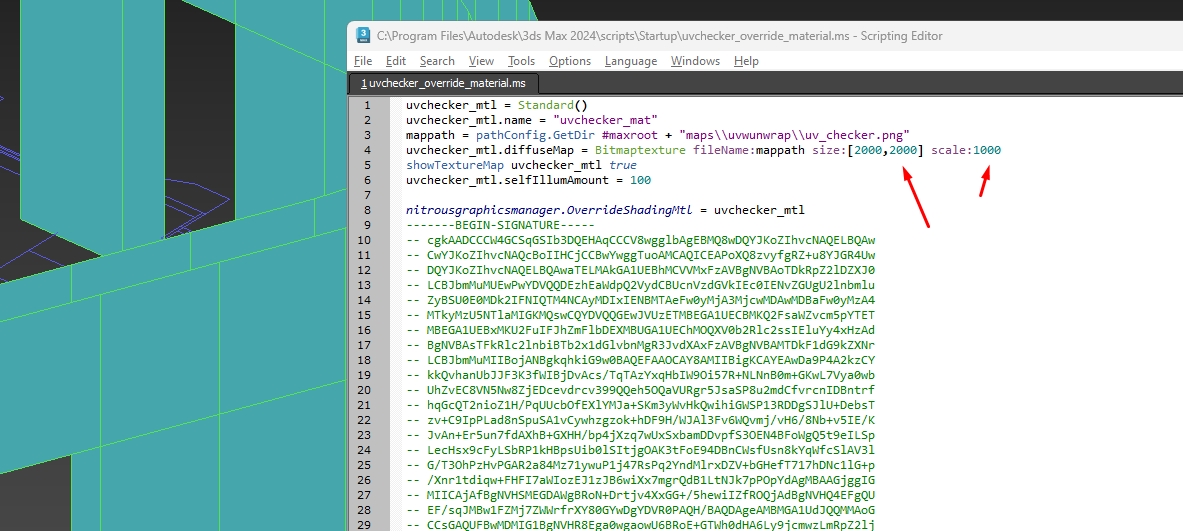The width and height of the screenshot is (1183, 531).
Task: Click the 3ds Max icon in title bar
Action: tap(363, 35)
